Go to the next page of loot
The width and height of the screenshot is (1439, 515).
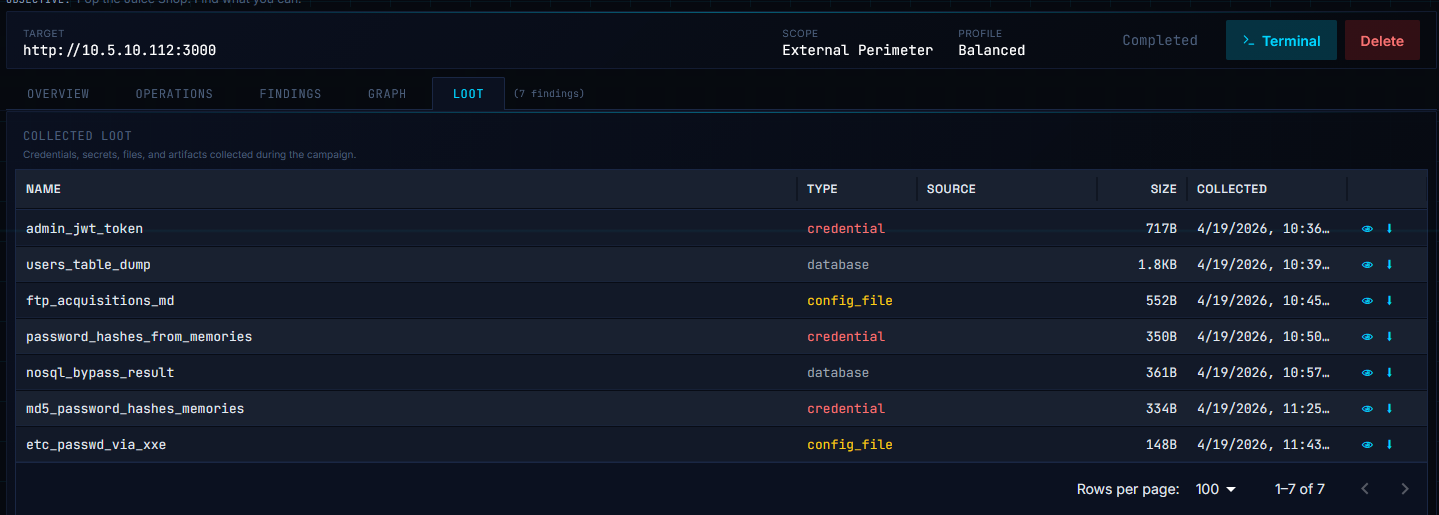(1405, 489)
